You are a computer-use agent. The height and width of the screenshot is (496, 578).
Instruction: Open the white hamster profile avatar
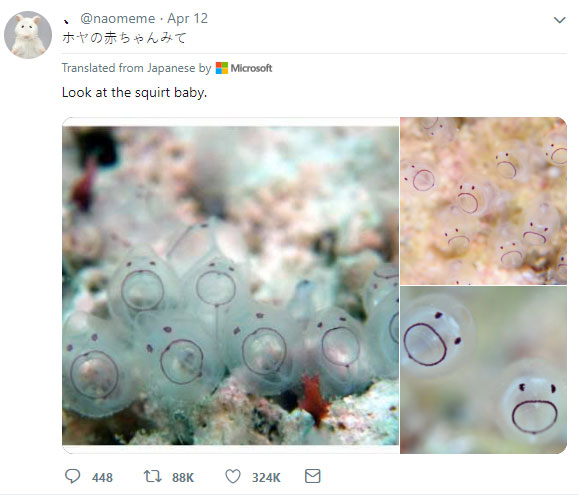point(28,35)
